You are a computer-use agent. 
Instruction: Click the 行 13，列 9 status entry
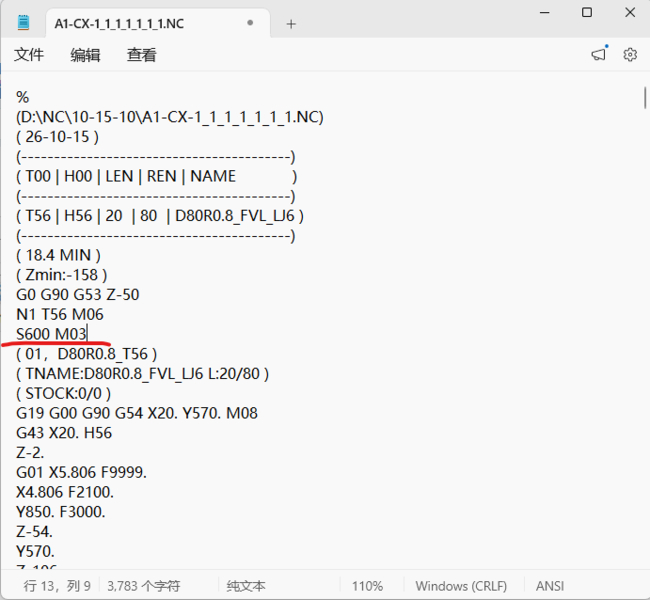pyautogui.click(x=57, y=586)
